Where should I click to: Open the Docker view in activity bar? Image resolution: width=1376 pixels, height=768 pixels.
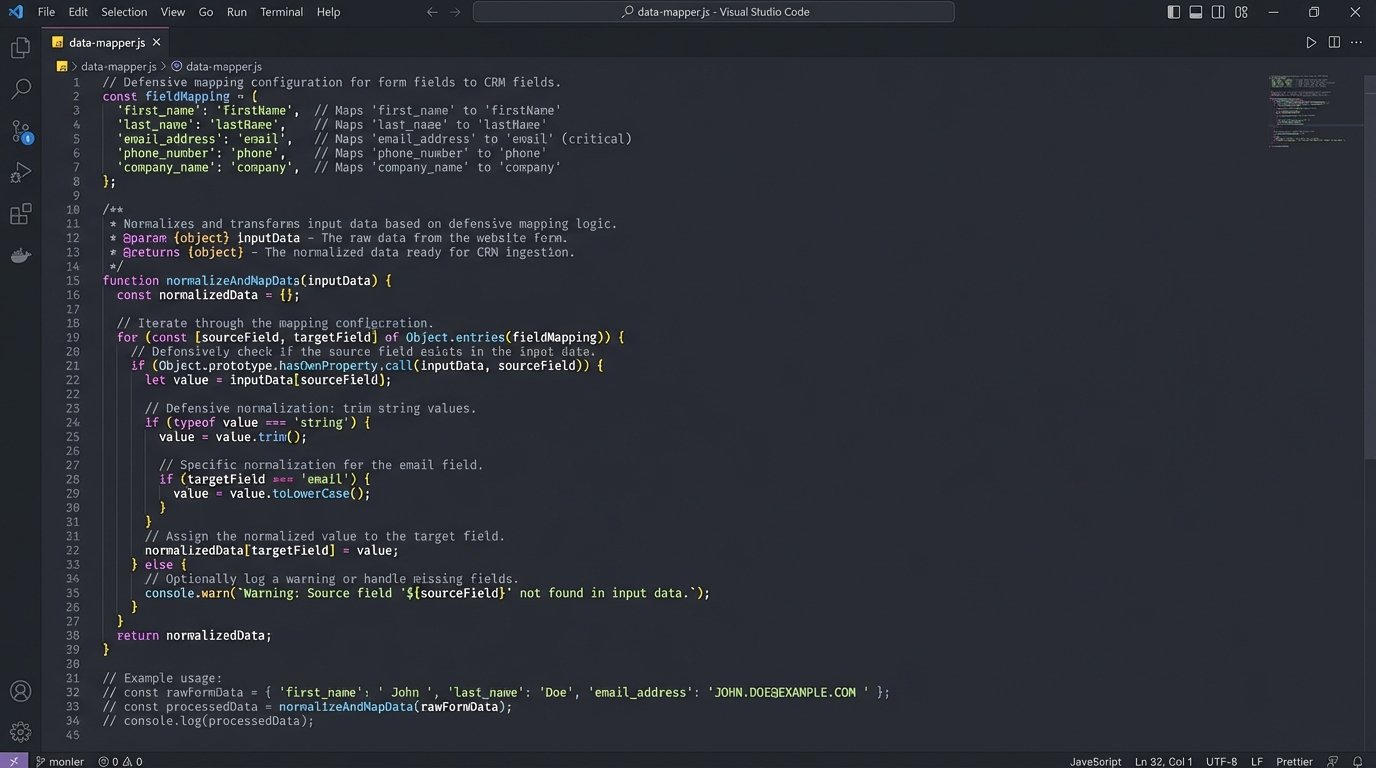tap(20, 256)
